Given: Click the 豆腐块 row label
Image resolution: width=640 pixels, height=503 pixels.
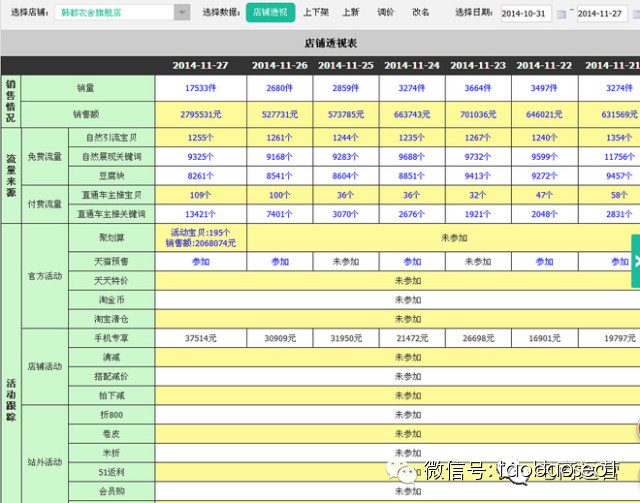Looking at the screenshot, I should point(111,176).
